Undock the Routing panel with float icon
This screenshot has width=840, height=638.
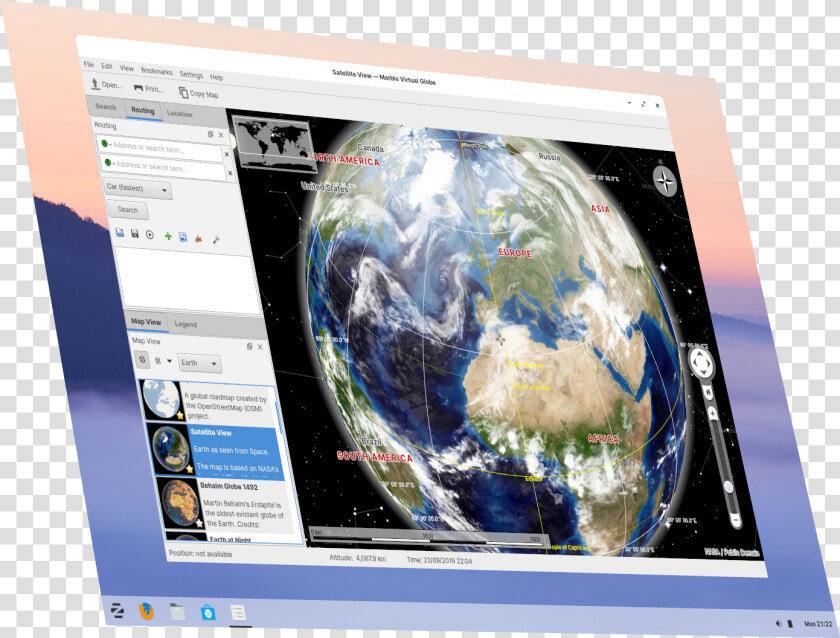[211, 134]
